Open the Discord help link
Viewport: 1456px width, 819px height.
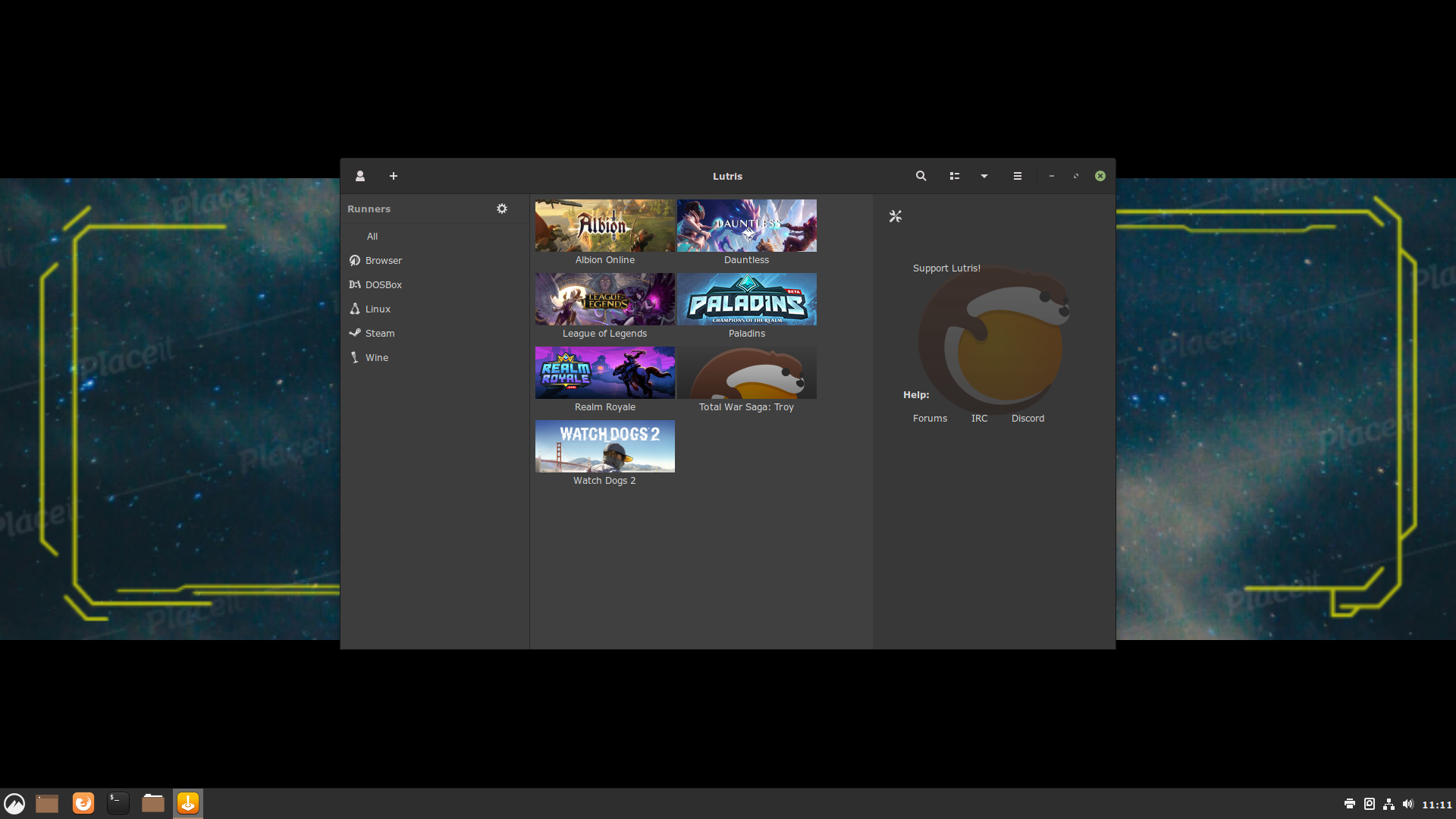pos(1028,419)
